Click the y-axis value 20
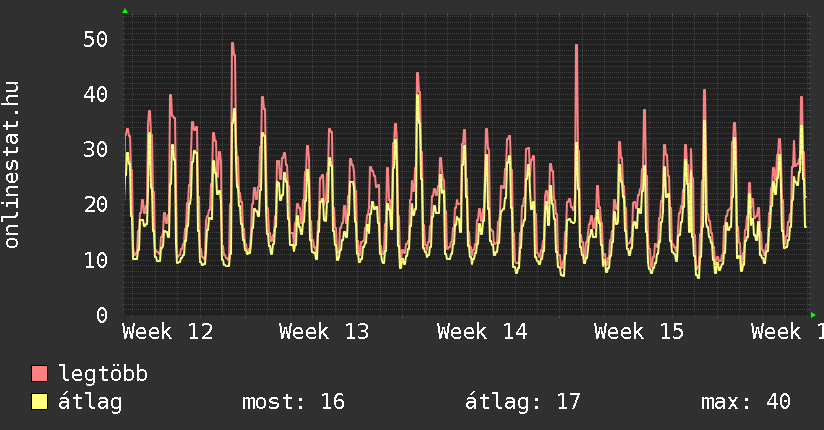The width and height of the screenshot is (824, 430). click(x=94, y=205)
